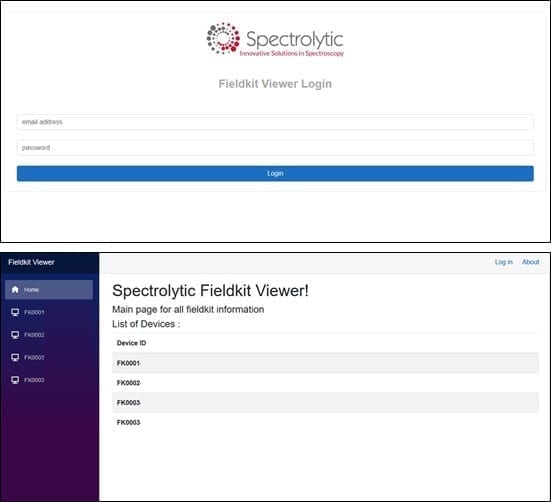551x502 pixels.
Task: Click the Device ID column header
Action: [131, 343]
